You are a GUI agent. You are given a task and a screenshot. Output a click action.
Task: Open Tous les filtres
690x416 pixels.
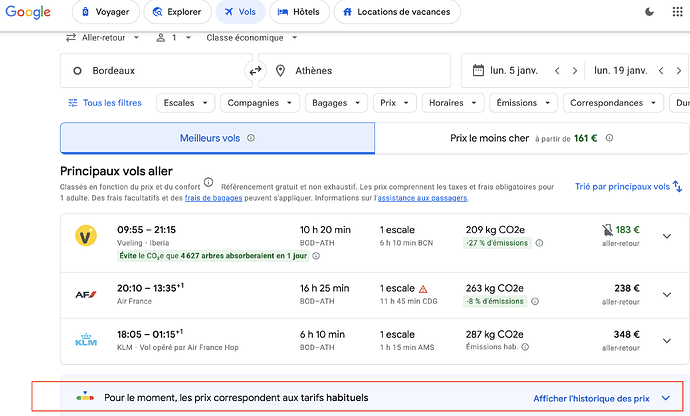point(105,103)
